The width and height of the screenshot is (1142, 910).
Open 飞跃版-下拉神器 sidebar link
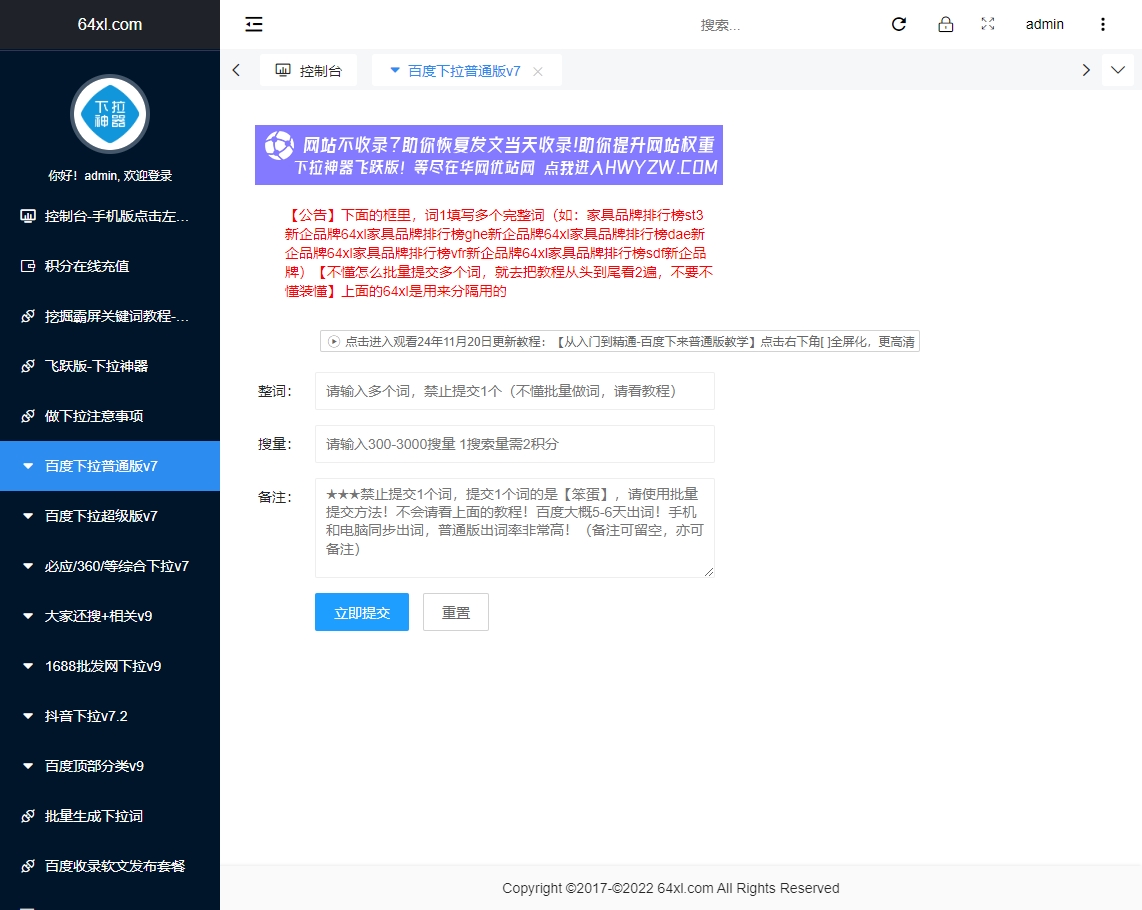[x=110, y=366]
